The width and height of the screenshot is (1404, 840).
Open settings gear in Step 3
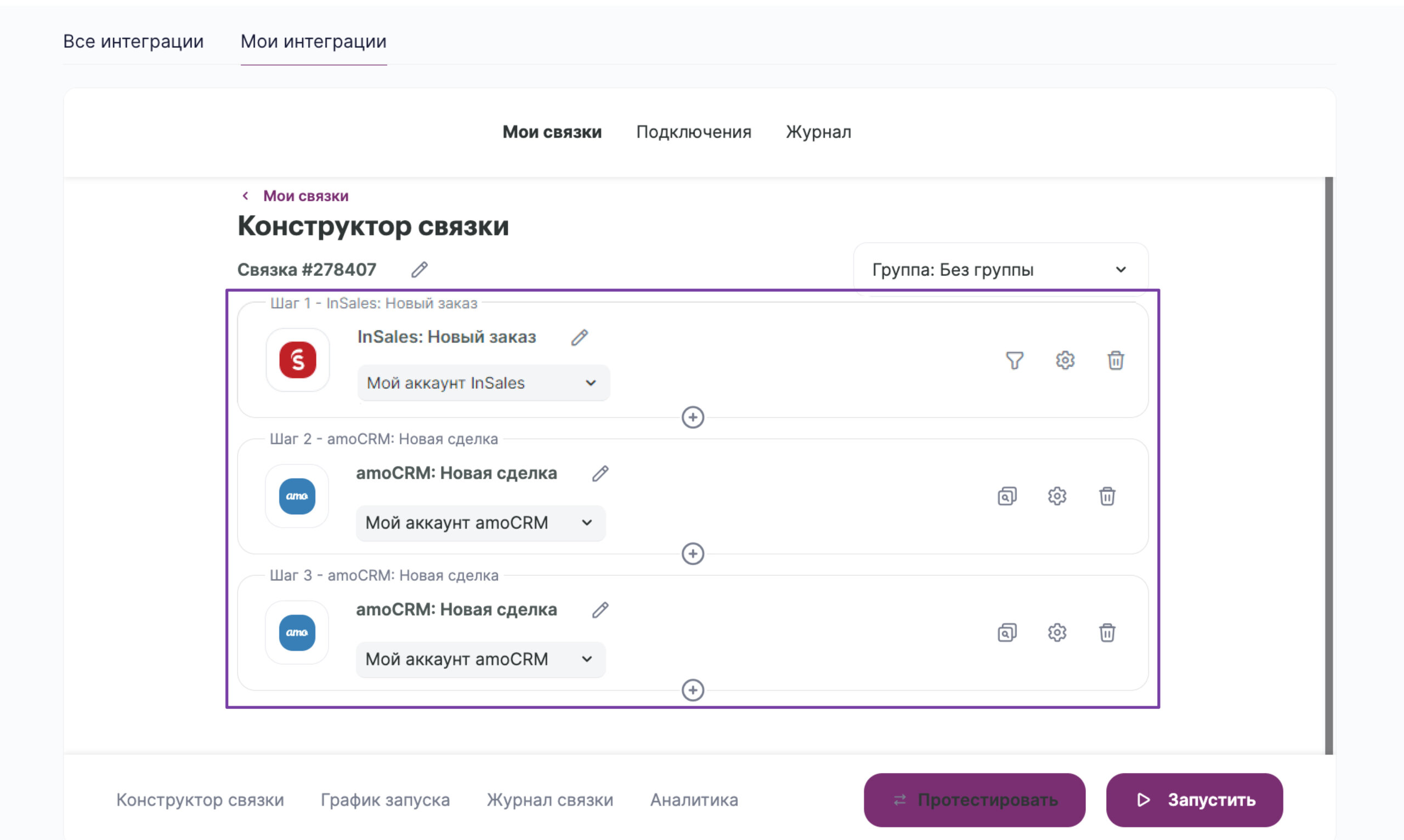pos(1056,633)
